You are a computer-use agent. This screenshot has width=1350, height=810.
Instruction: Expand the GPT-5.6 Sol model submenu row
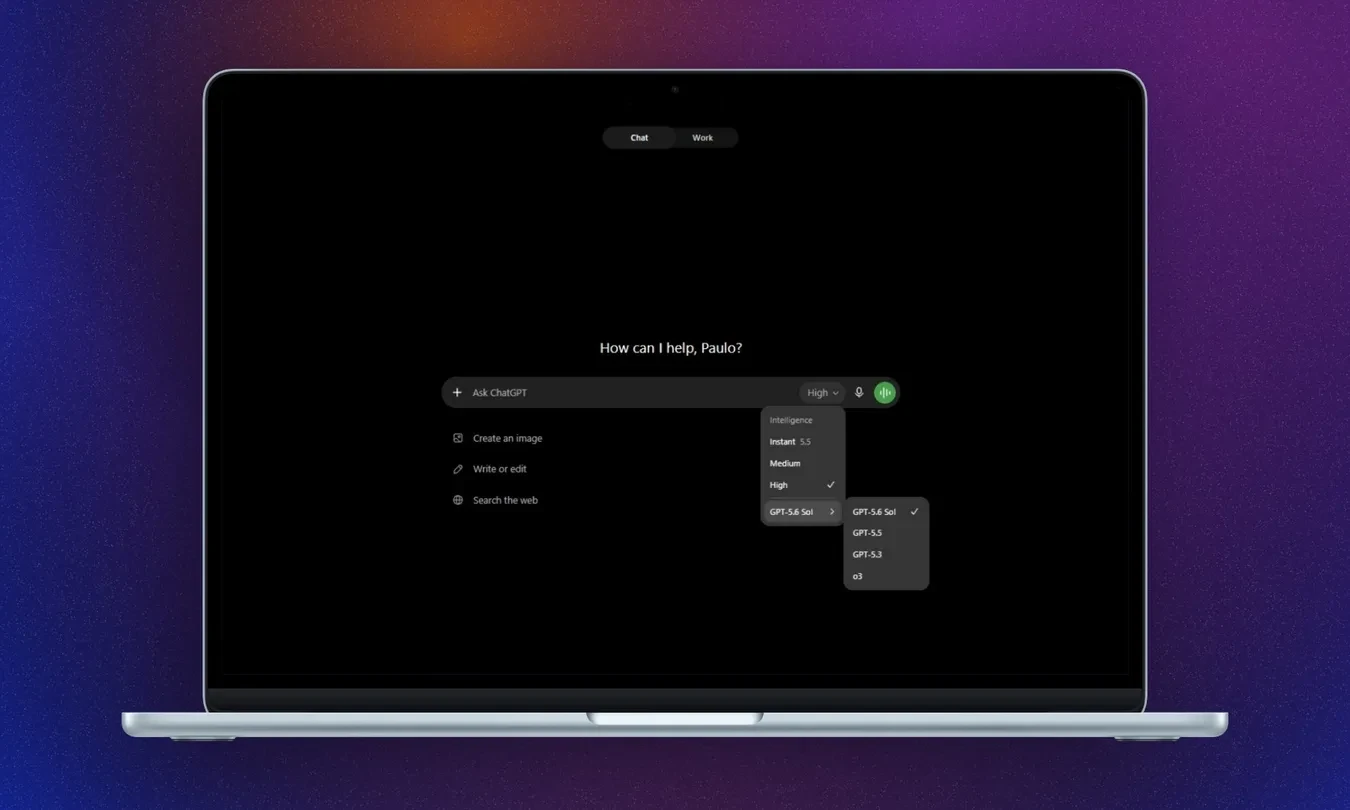tap(803, 512)
